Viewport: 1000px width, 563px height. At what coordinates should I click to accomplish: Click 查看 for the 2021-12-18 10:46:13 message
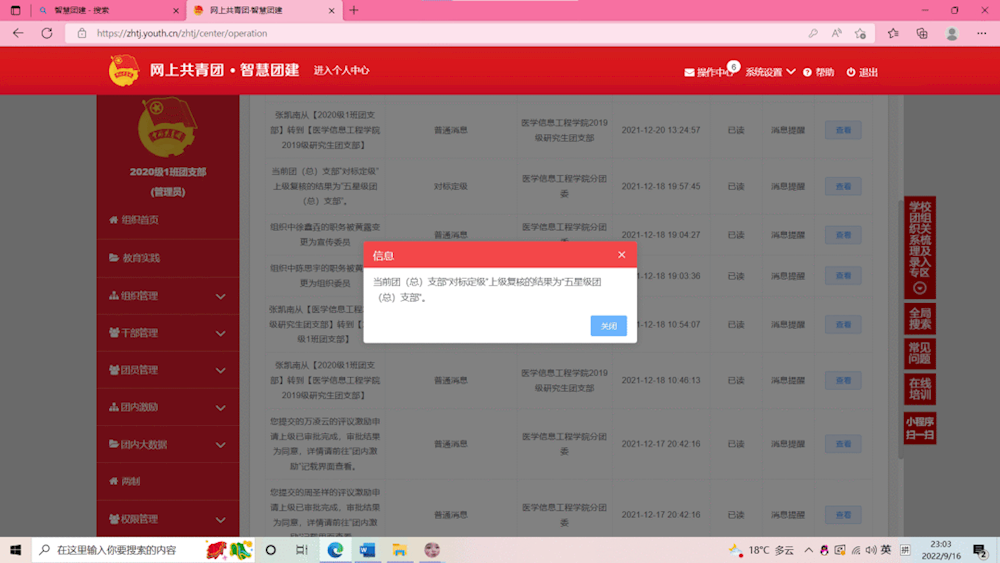click(x=843, y=380)
